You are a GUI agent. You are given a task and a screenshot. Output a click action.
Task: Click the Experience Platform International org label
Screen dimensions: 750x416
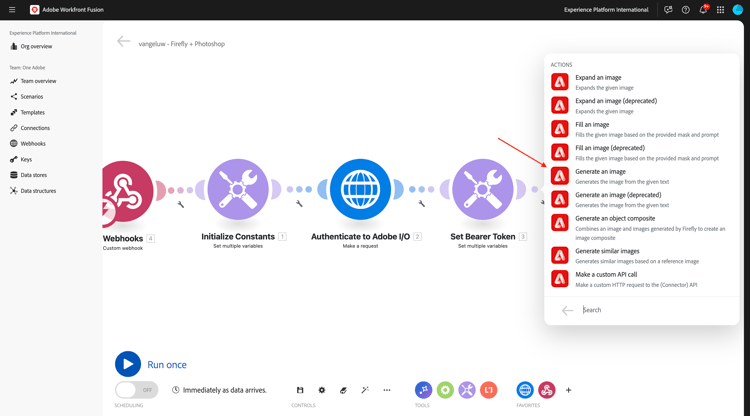click(606, 10)
